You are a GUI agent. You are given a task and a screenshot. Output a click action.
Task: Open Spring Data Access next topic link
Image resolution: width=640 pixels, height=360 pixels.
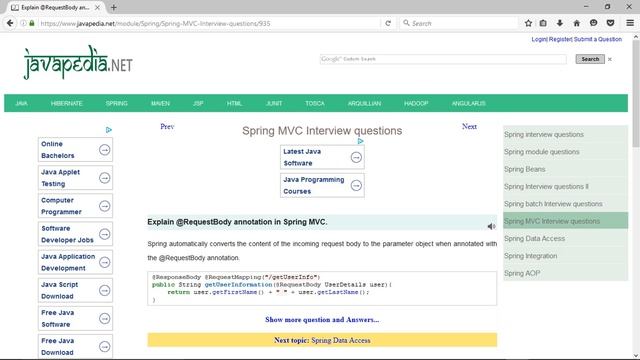point(341,340)
